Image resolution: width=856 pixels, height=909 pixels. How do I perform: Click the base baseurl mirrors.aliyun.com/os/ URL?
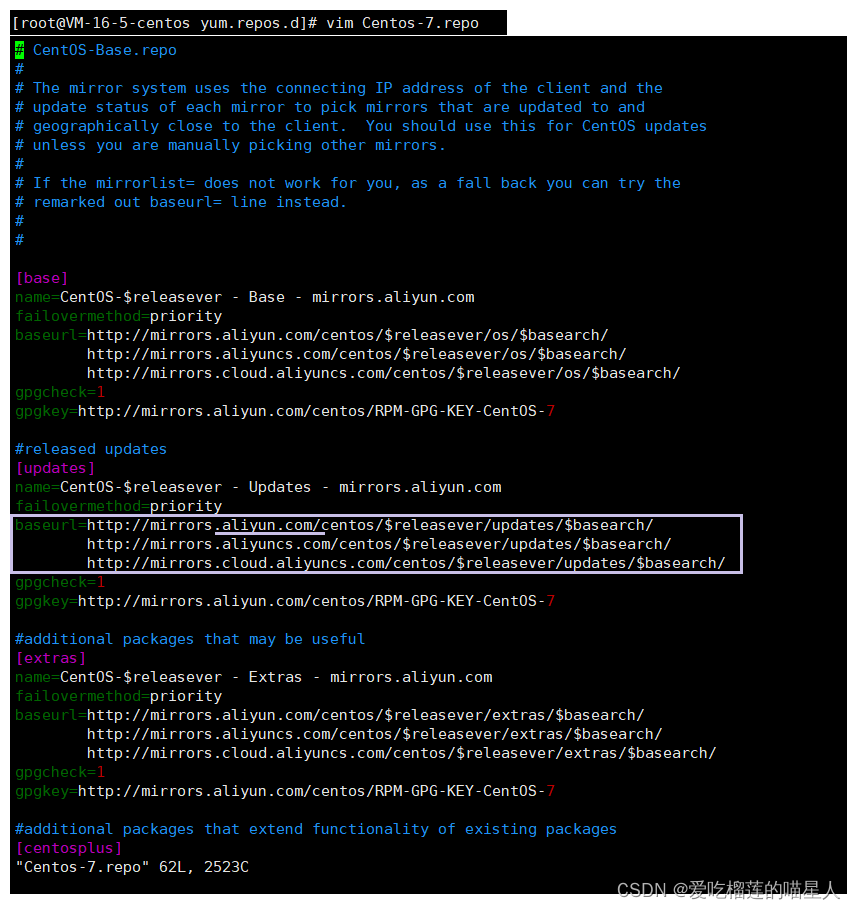pos(347,335)
